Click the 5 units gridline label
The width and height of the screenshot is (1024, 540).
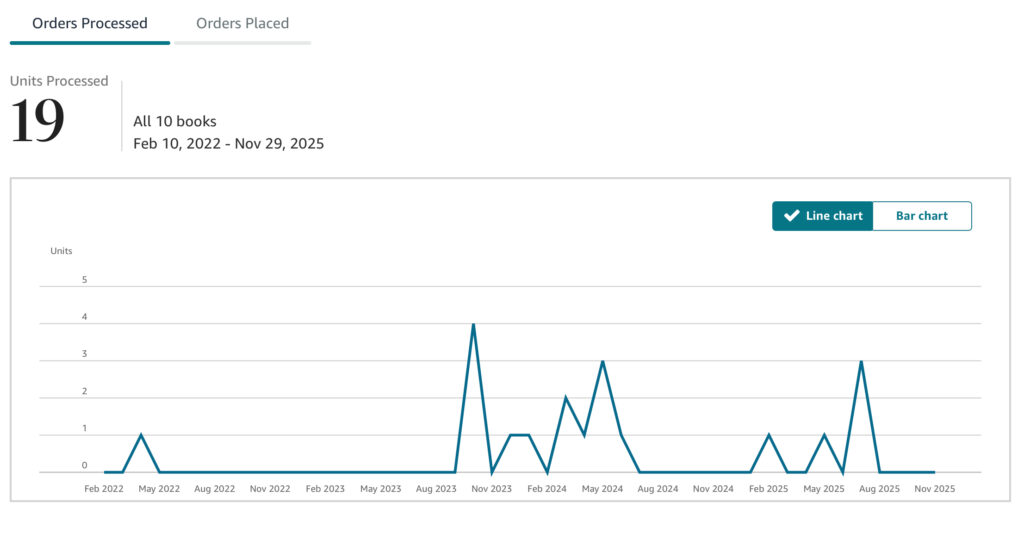pyautogui.click(x=84, y=280)
